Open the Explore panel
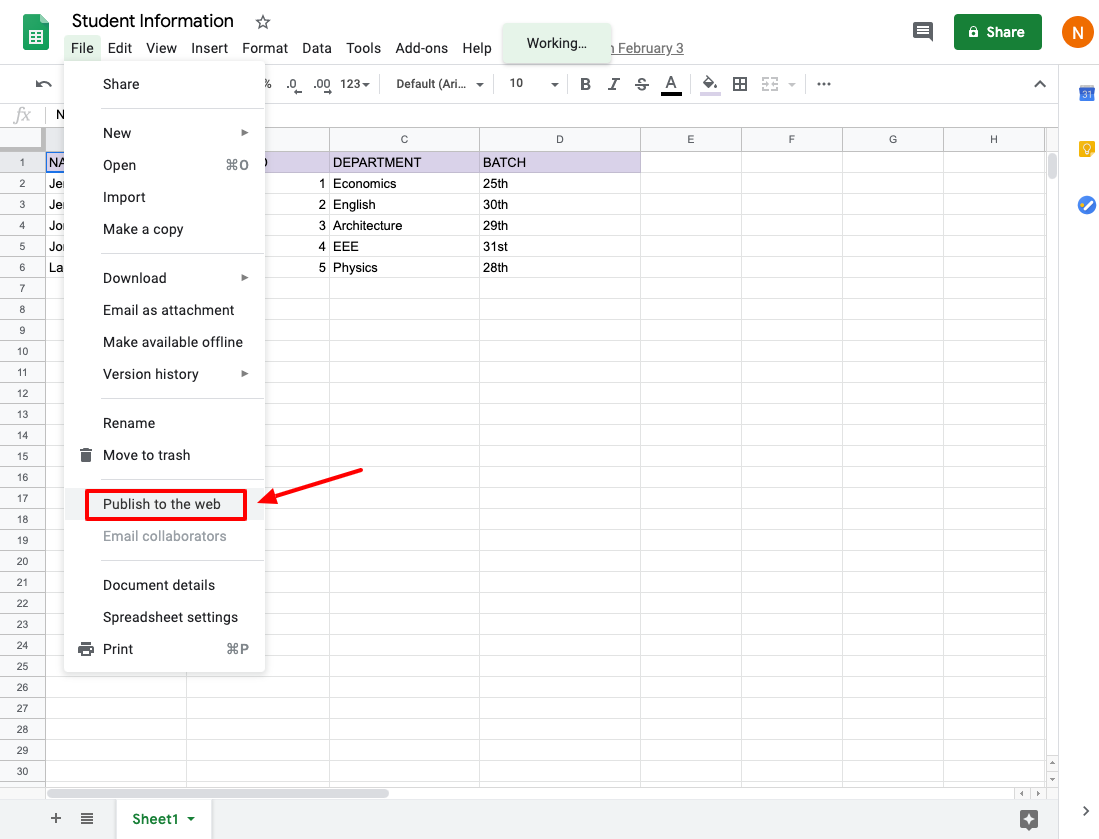The height and width of the screenshot is (839, 1099). (x=1029, y=819)
